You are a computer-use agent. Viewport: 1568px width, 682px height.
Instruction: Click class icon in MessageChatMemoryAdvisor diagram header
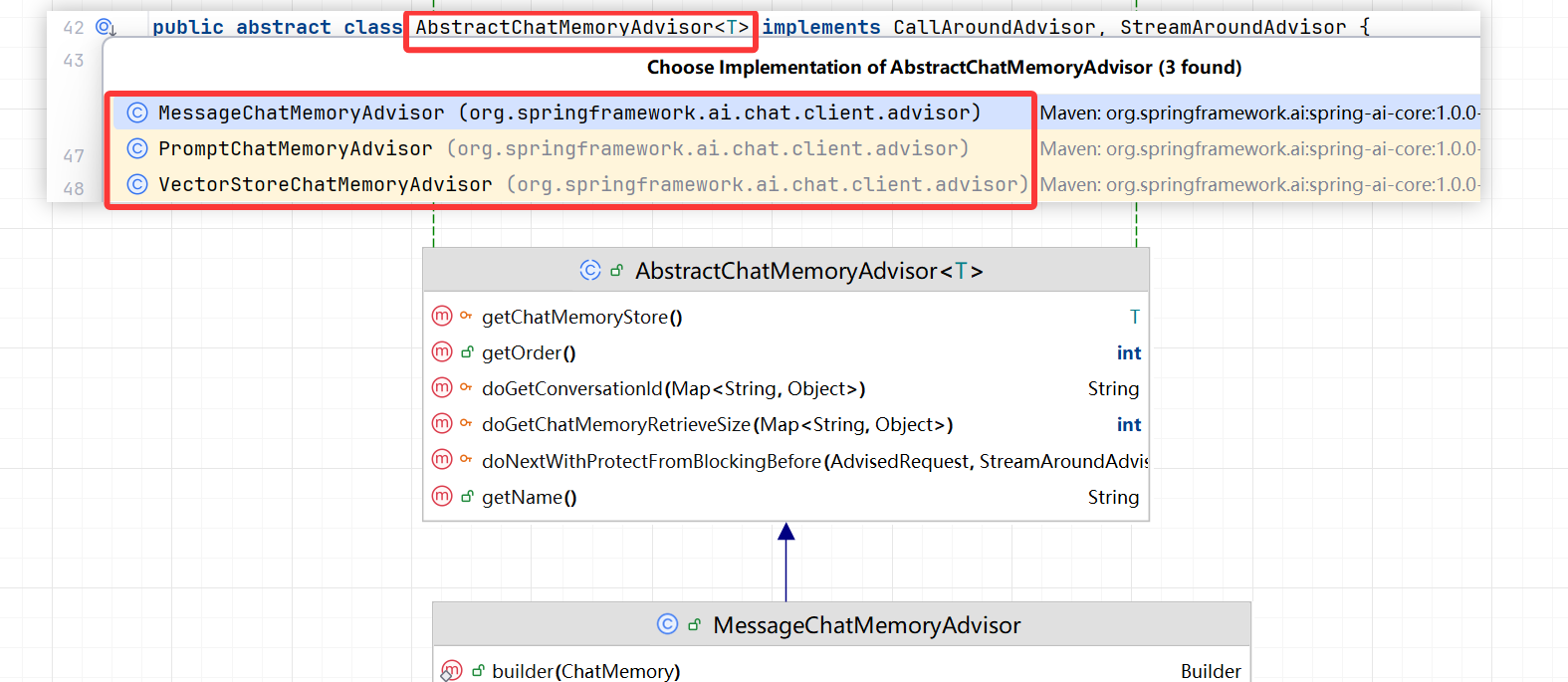coord(668,624)
